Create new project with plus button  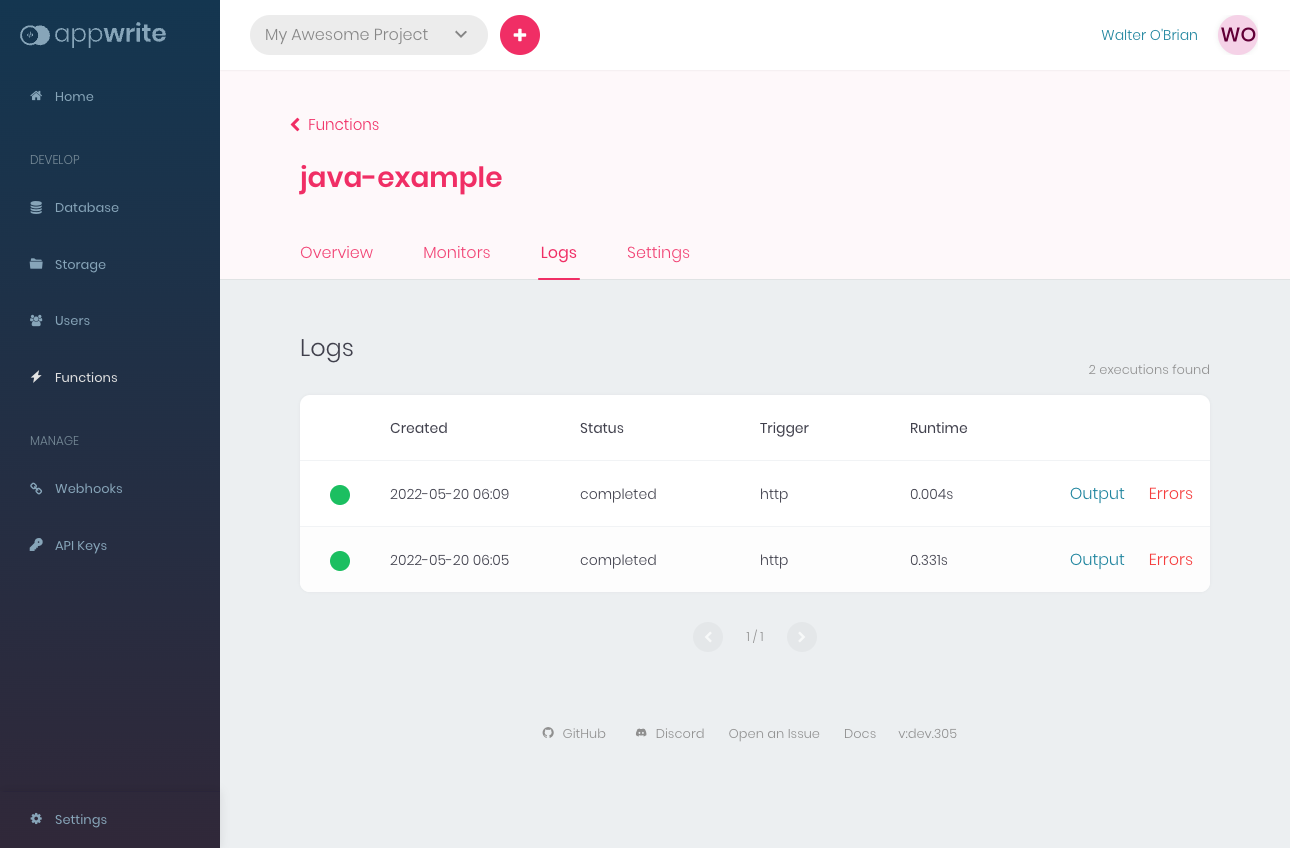tap(519, 34)
